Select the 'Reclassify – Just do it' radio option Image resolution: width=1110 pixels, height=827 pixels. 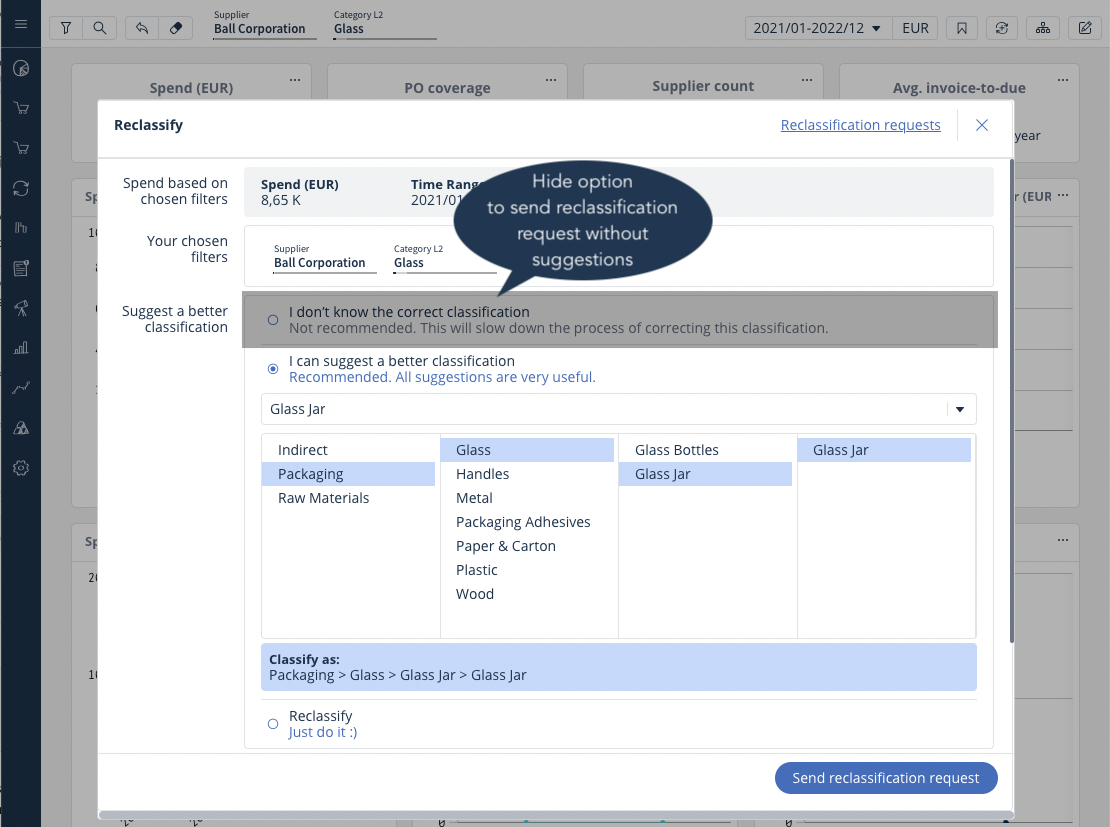coord(273,724)
